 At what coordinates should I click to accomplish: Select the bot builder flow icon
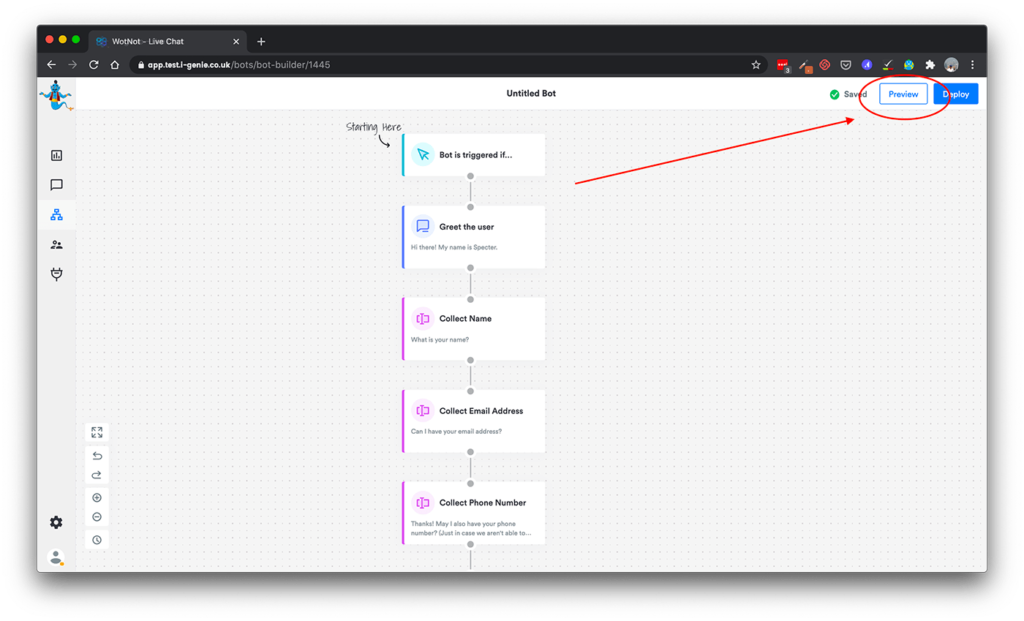[56, 215]
